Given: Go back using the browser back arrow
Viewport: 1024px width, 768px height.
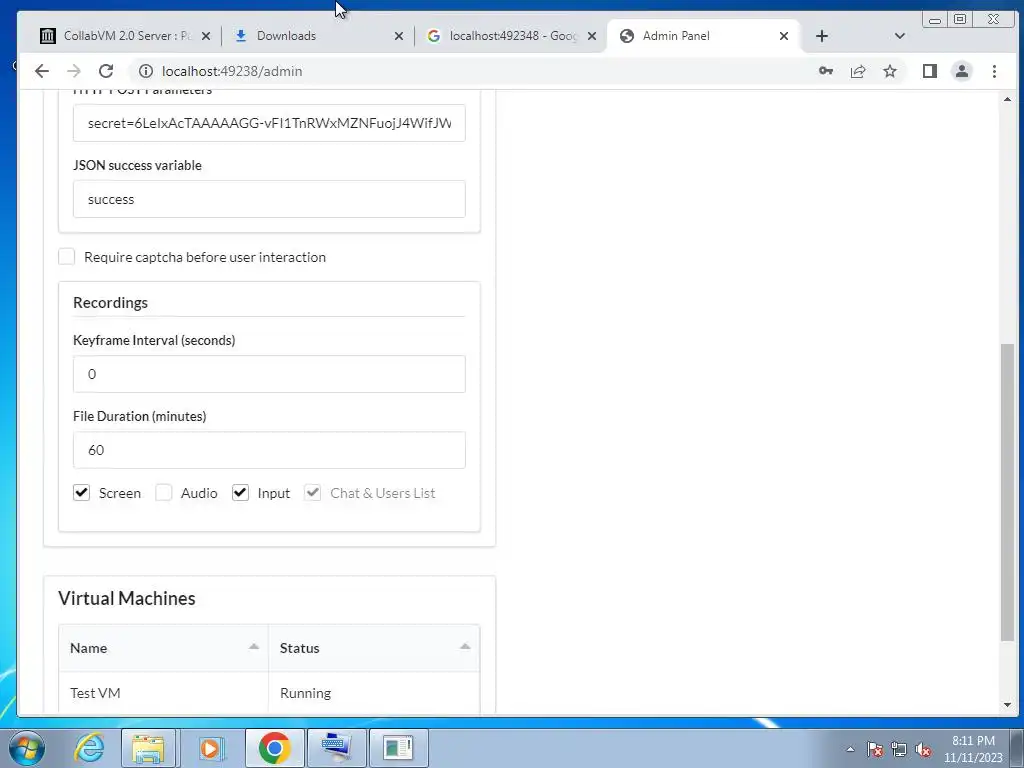Looking at the screenshot, I should (x=42, y=71).
